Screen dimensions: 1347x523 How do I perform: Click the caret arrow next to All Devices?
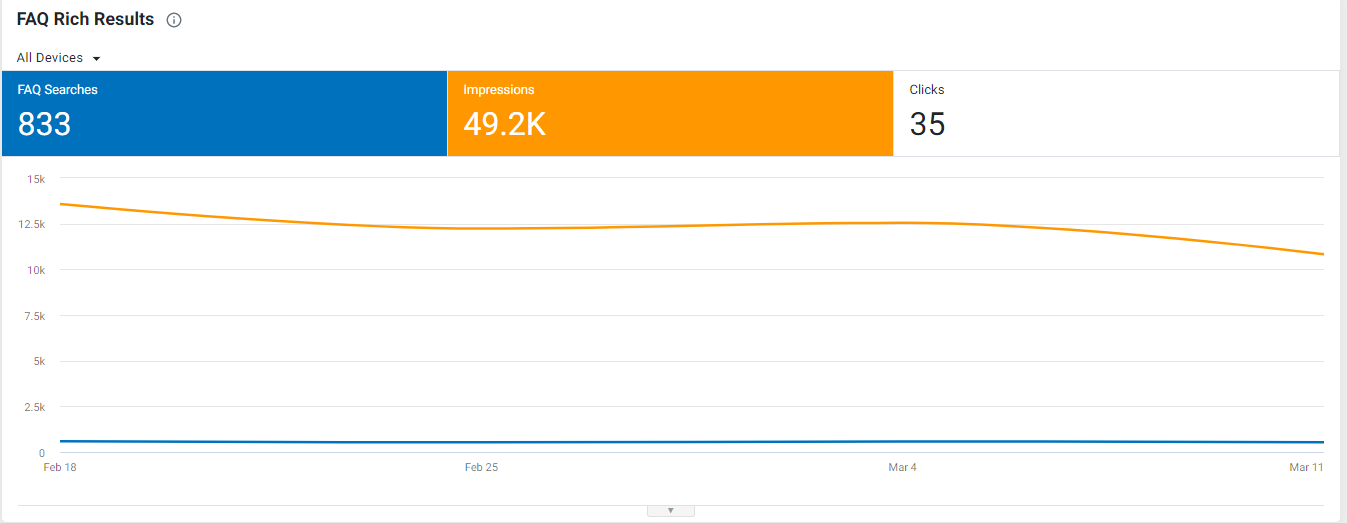click(x=96, y=59)
